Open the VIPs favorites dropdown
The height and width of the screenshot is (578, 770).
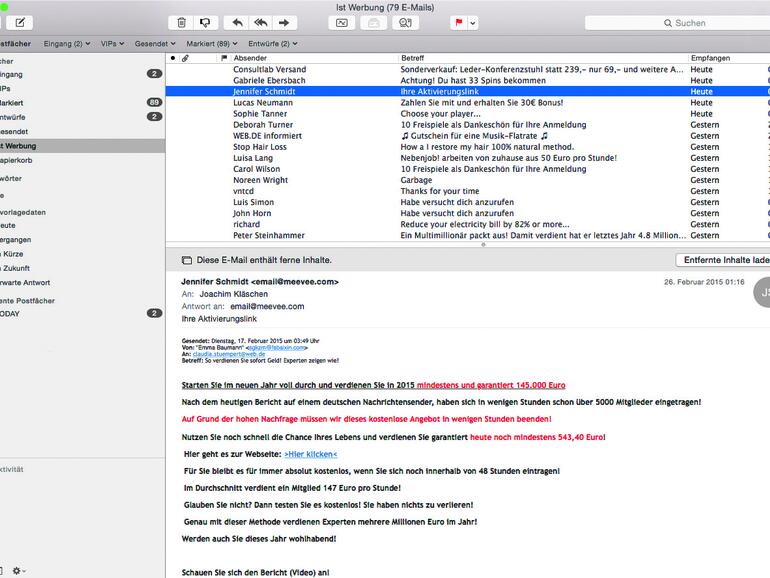click(112, 44)
